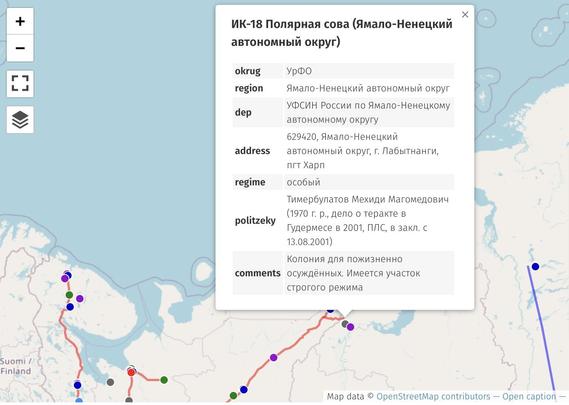Select purple marker midway along the pink route line
The height and width of the screenshot is (405, 569).
274,357
